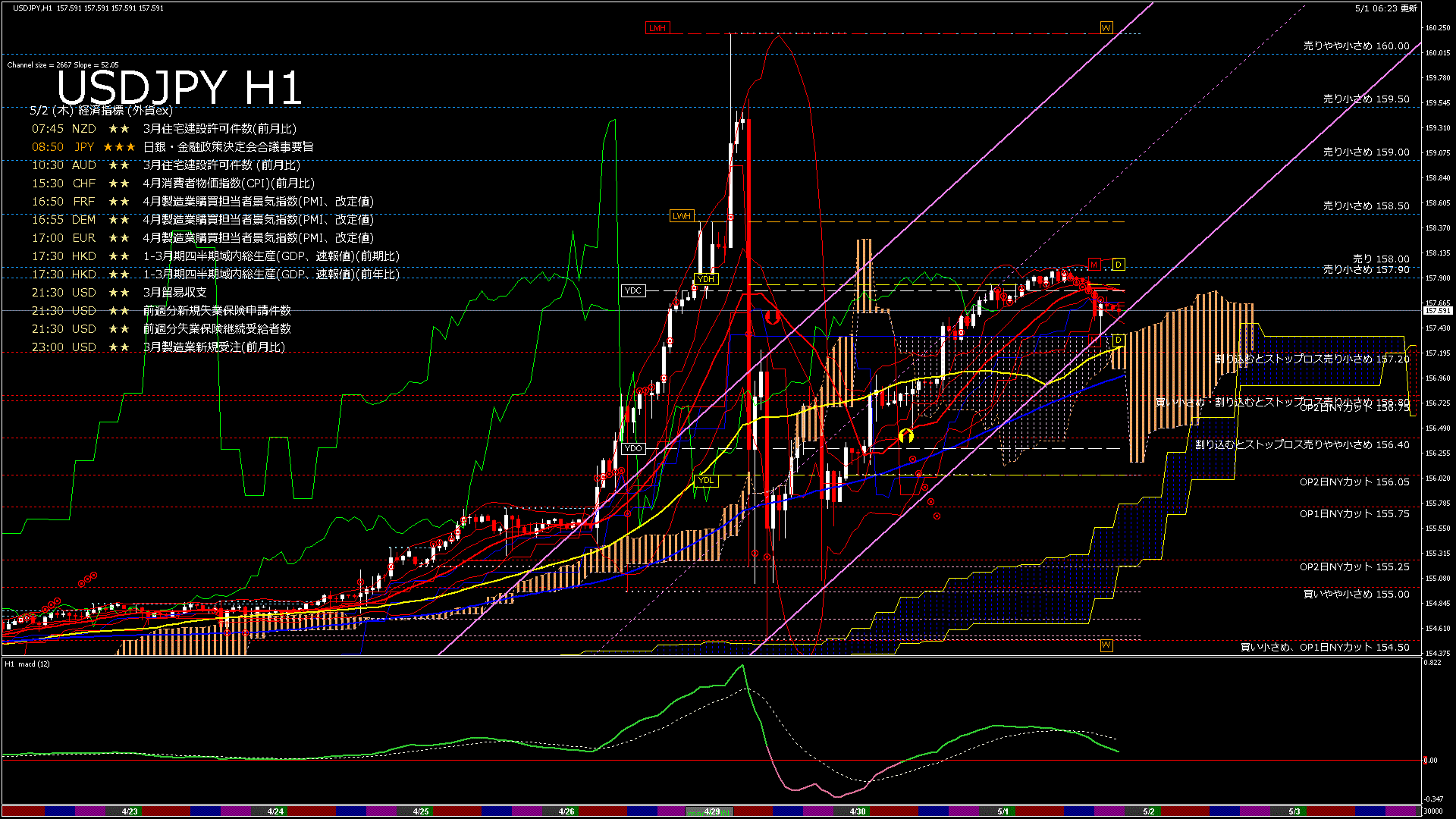Click the yellow up-arrow buy signal icon

pos(905,435)
